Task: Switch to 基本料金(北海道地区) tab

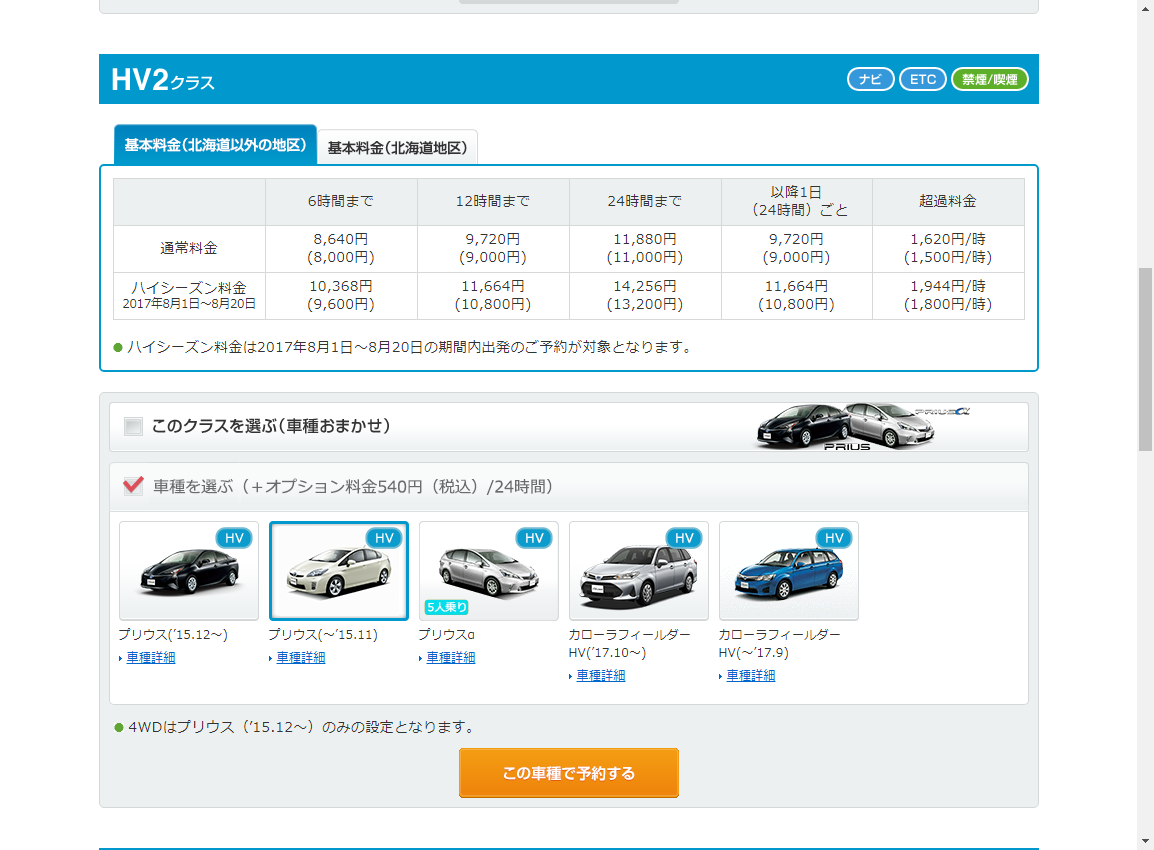Action: tap(397, 148)
